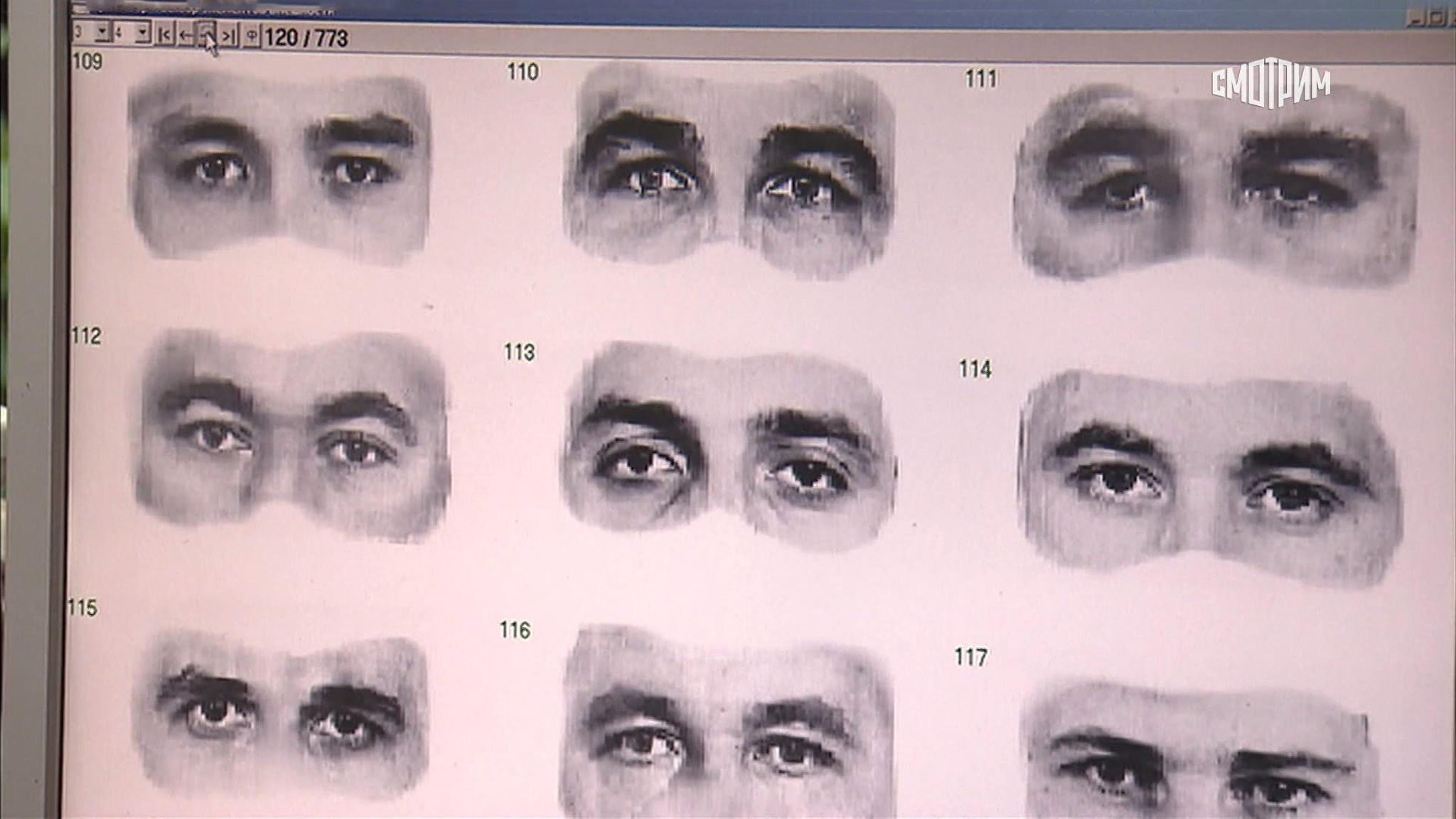The image size is (1456, 819).
Task: Click the number label 115
Action: point(82,609)
